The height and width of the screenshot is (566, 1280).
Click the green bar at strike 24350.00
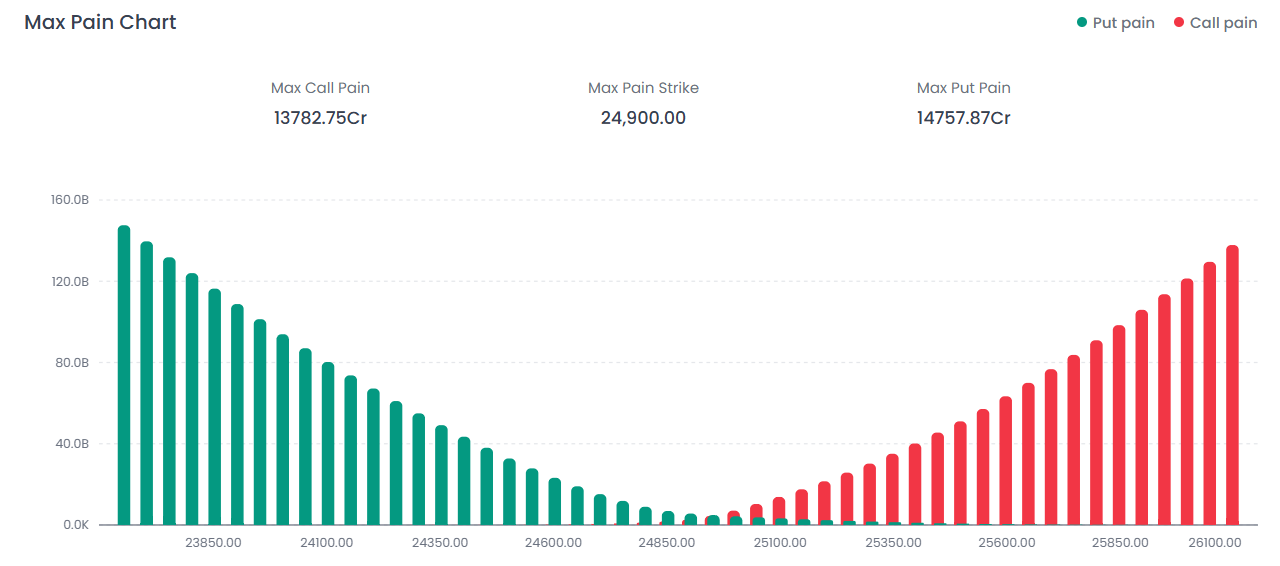click(x=441, y=475)
